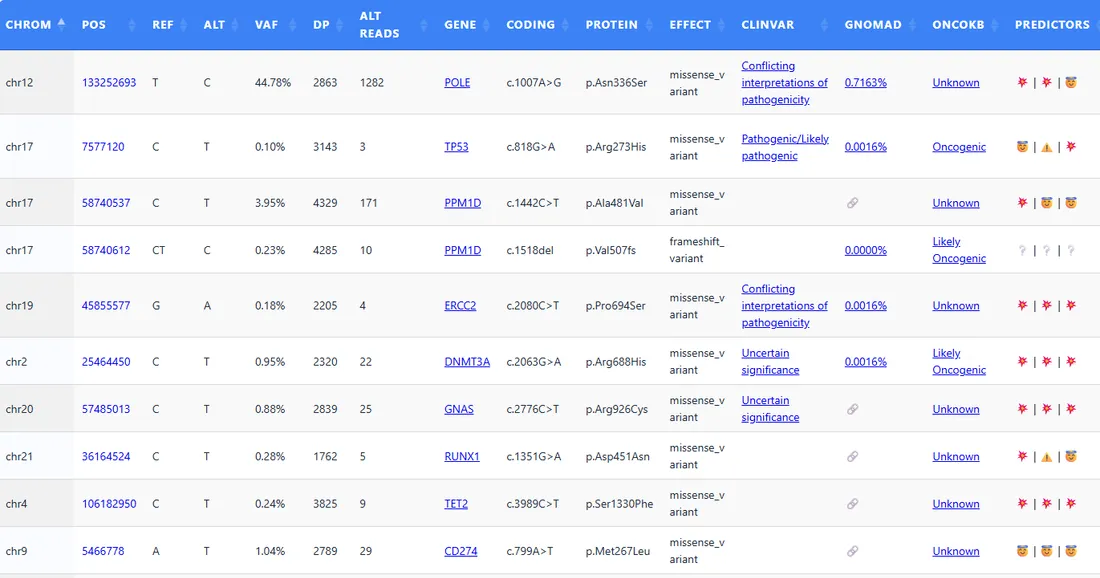Open gnomAD 0.7163% frequency link
Viewport: 1100px width, 578px height.
[866, 82]
